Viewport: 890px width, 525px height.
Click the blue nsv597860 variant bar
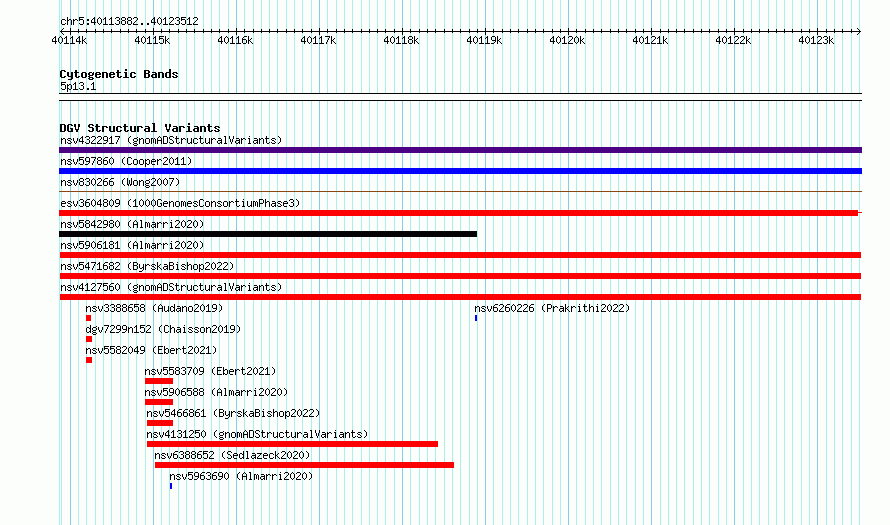(460, 171)
